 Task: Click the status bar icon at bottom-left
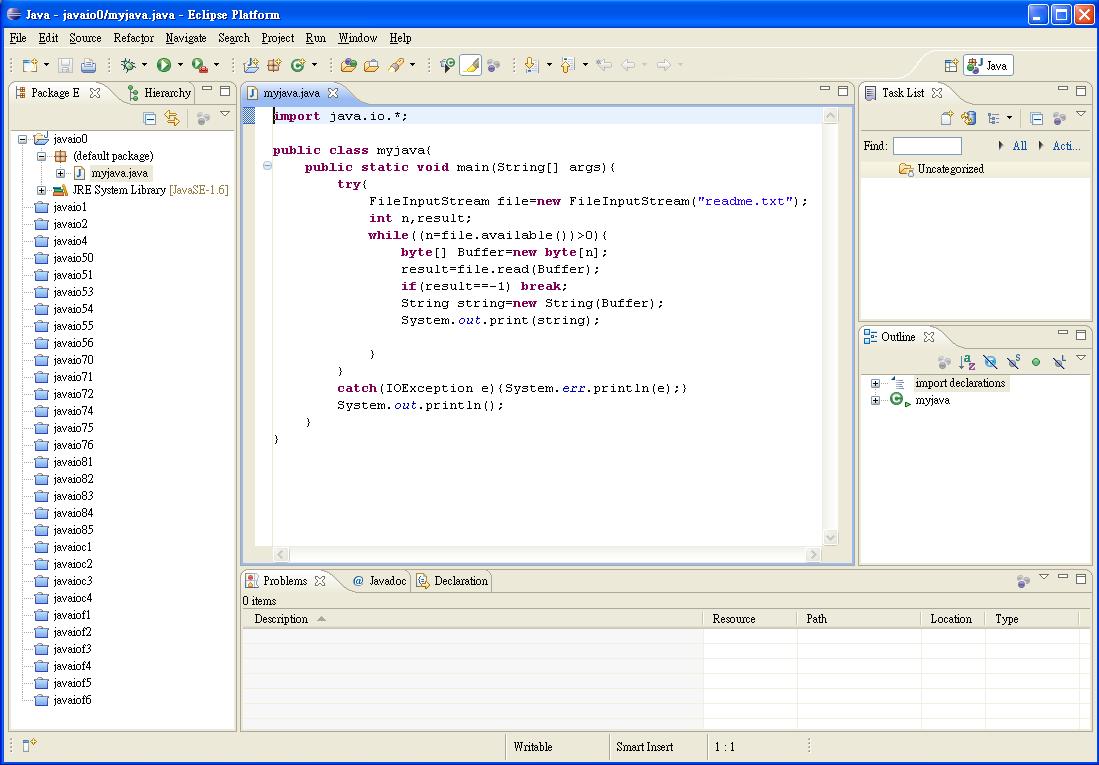pos(29,745)
